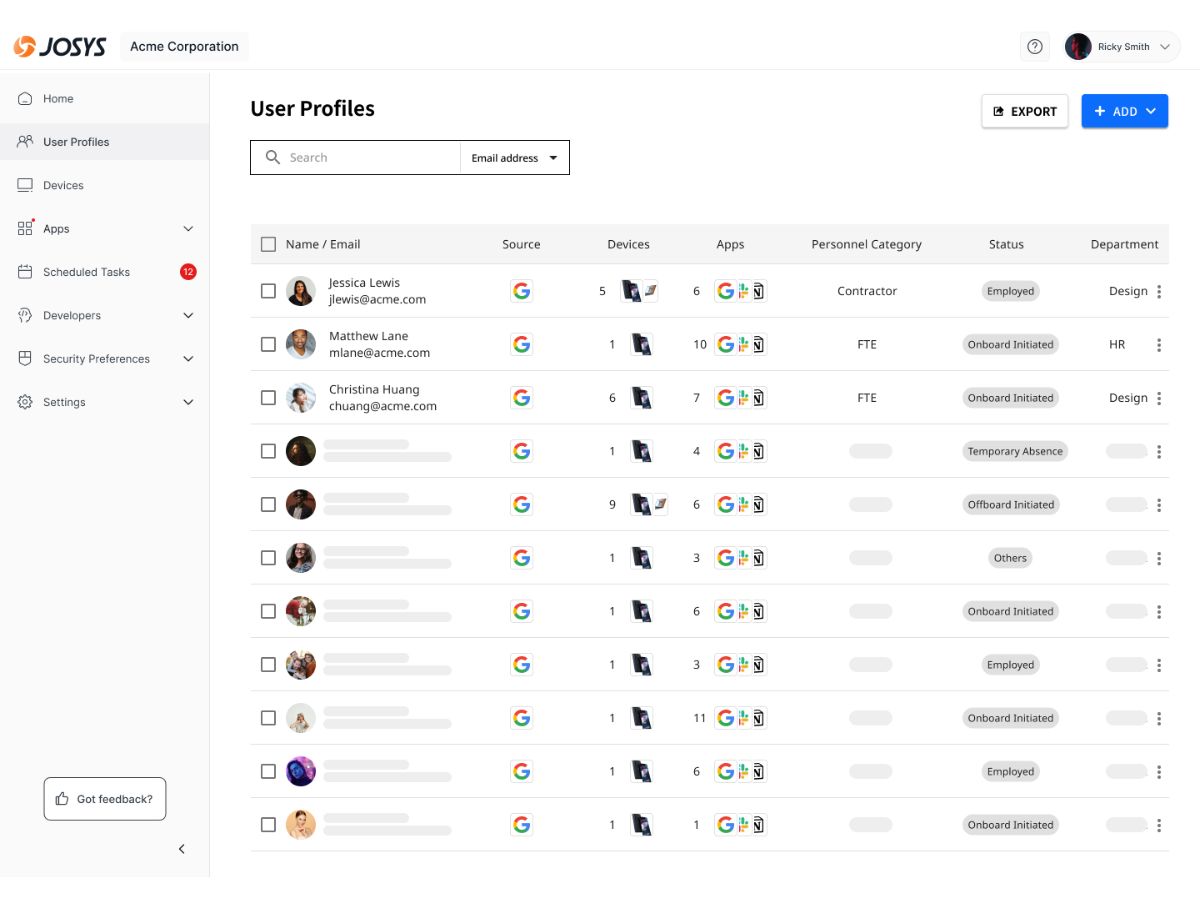Viewport: 1200px width, 900px height.
Task: Open the row menu for Offboard Initiated user
Action: [x=1159, y=505]
